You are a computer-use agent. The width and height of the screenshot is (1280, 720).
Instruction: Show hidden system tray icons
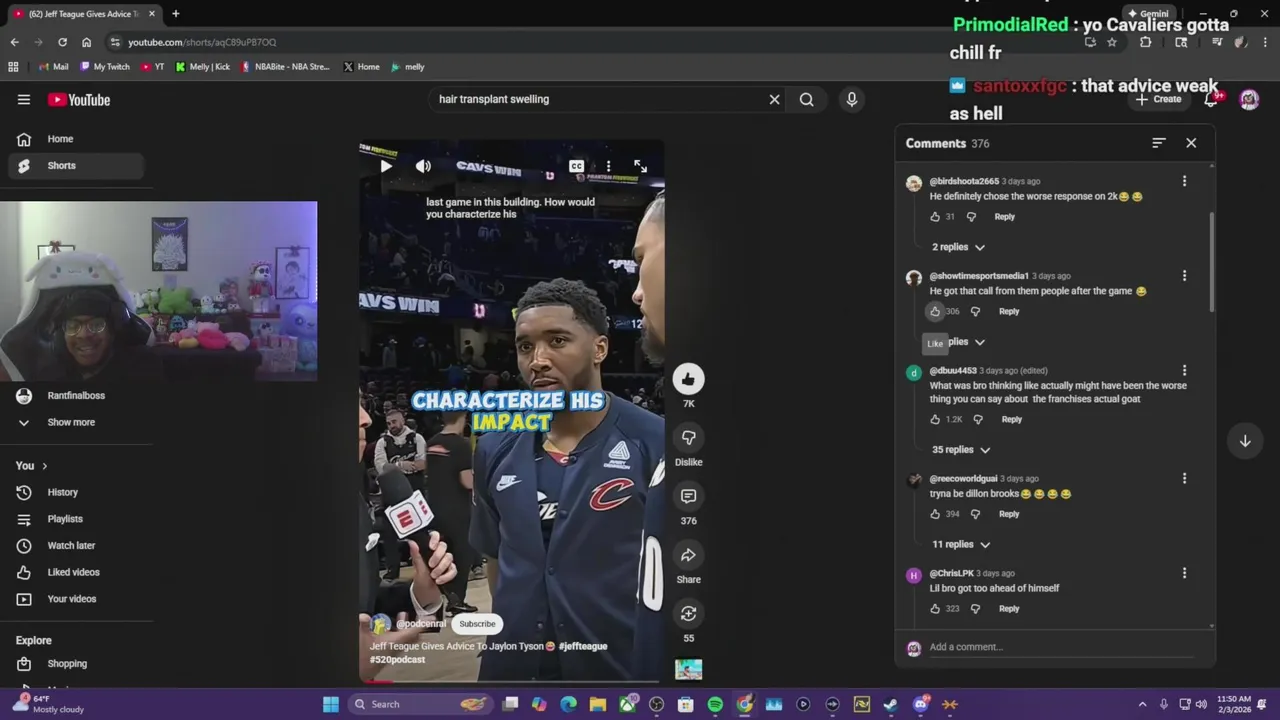(1143, 704)
